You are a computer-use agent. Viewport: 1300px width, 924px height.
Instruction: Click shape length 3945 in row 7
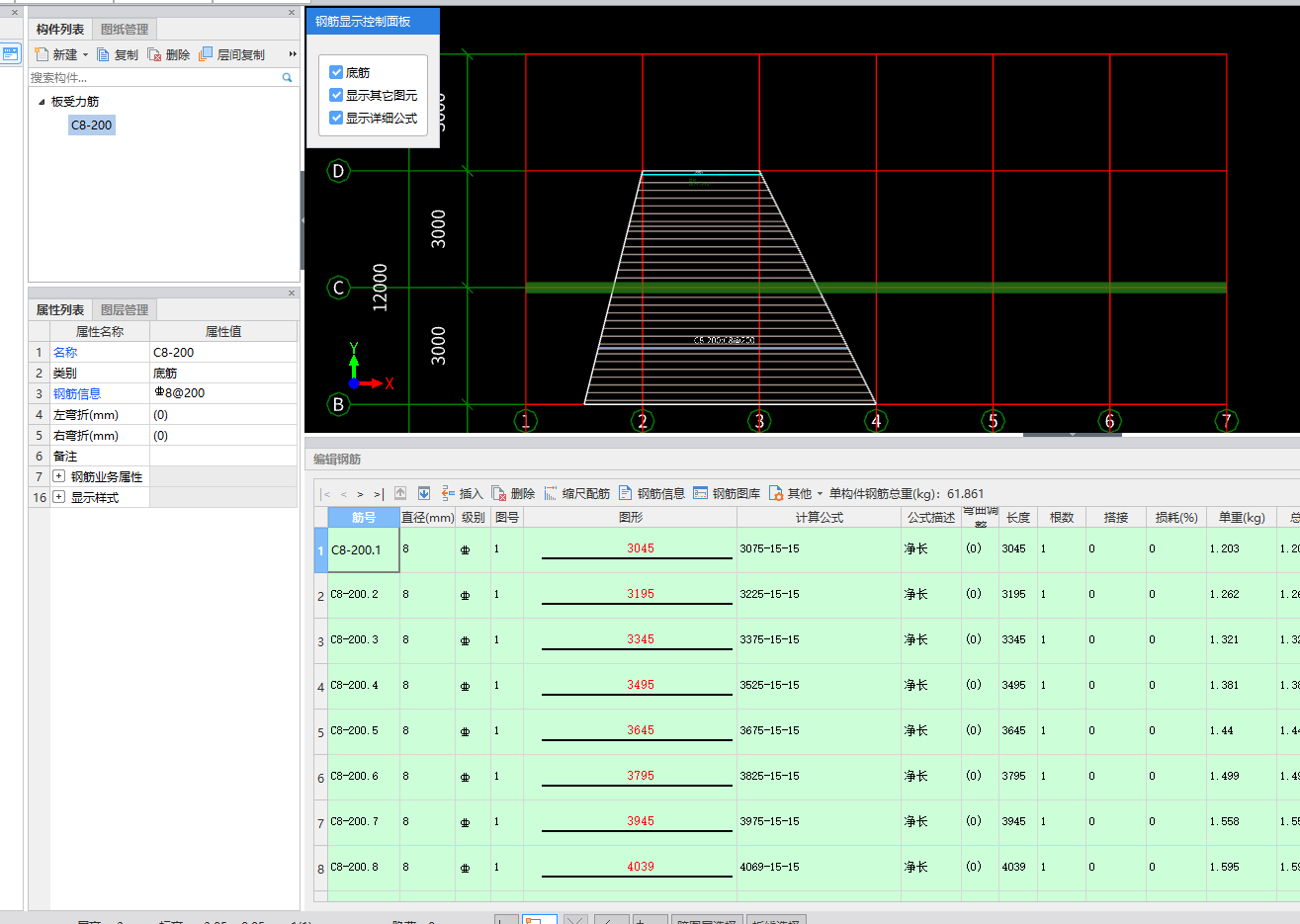point(641,821)
